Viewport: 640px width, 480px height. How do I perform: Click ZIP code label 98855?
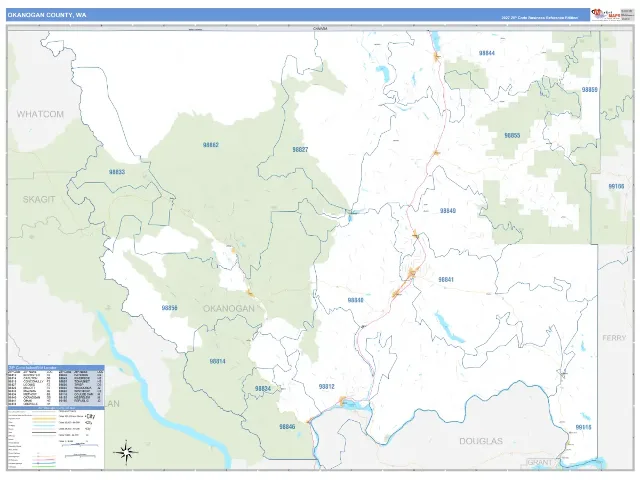coord(512,136)
